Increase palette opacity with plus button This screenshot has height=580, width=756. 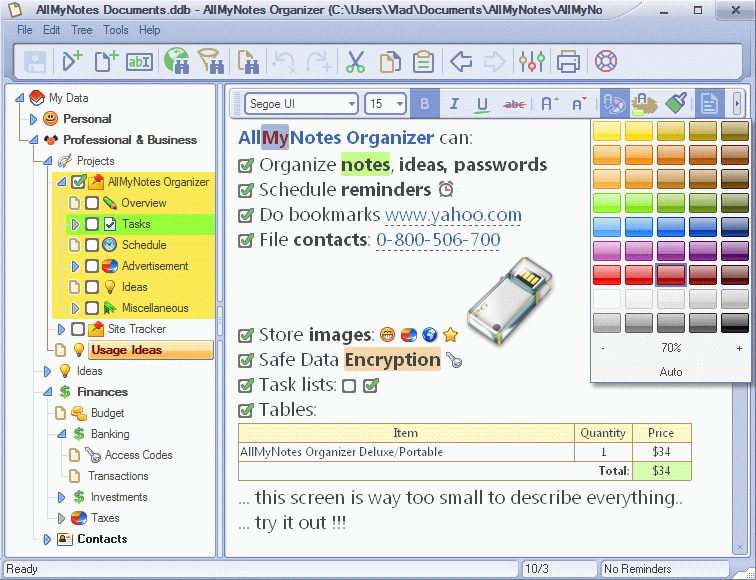tap(739, 348)
